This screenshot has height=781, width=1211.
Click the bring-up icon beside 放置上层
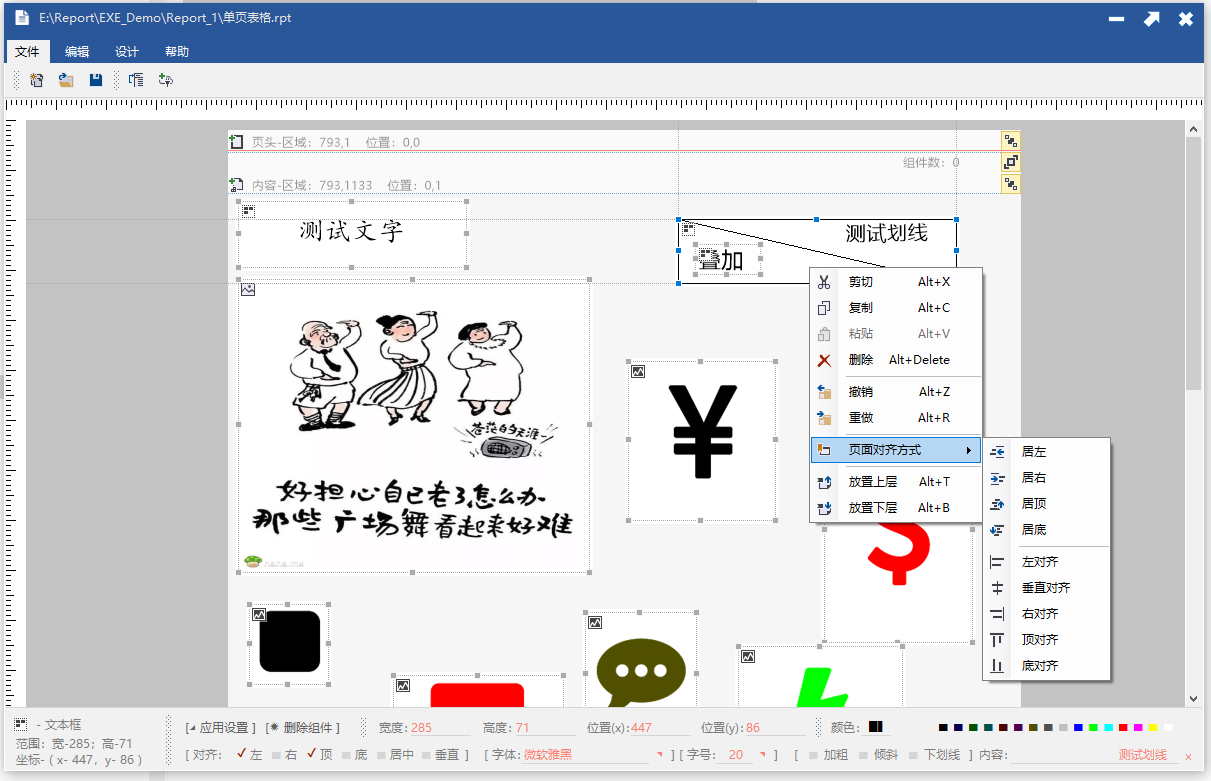click(x=825, y=482)
